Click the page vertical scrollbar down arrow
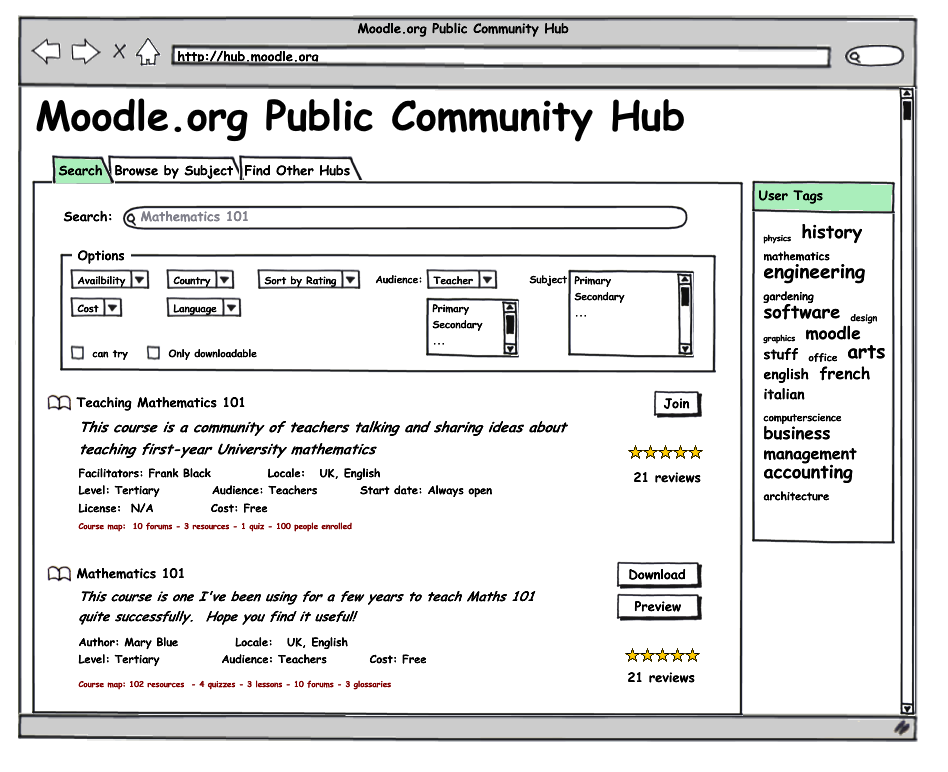 907,708
